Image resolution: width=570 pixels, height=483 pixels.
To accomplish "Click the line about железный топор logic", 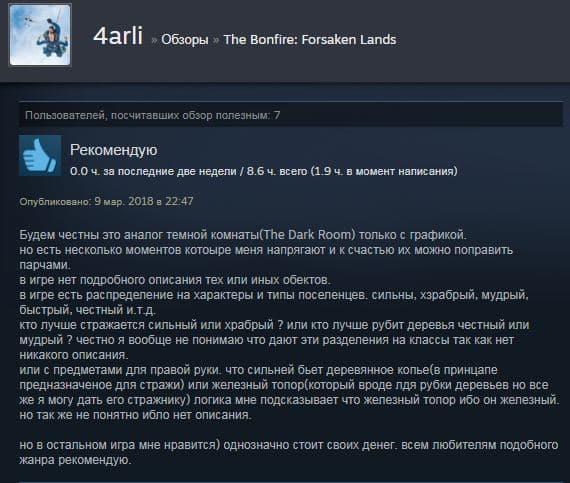I will click(x=289, y=400).
